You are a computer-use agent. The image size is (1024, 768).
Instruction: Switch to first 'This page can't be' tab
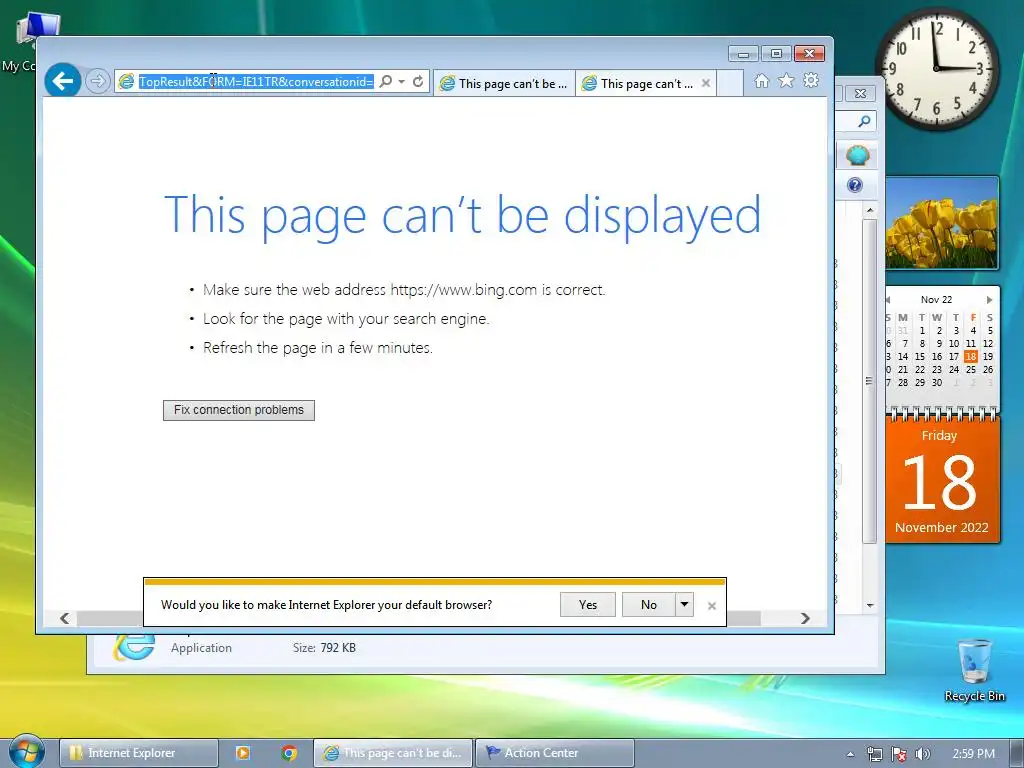pyautogui.click(x=505, y=84)
